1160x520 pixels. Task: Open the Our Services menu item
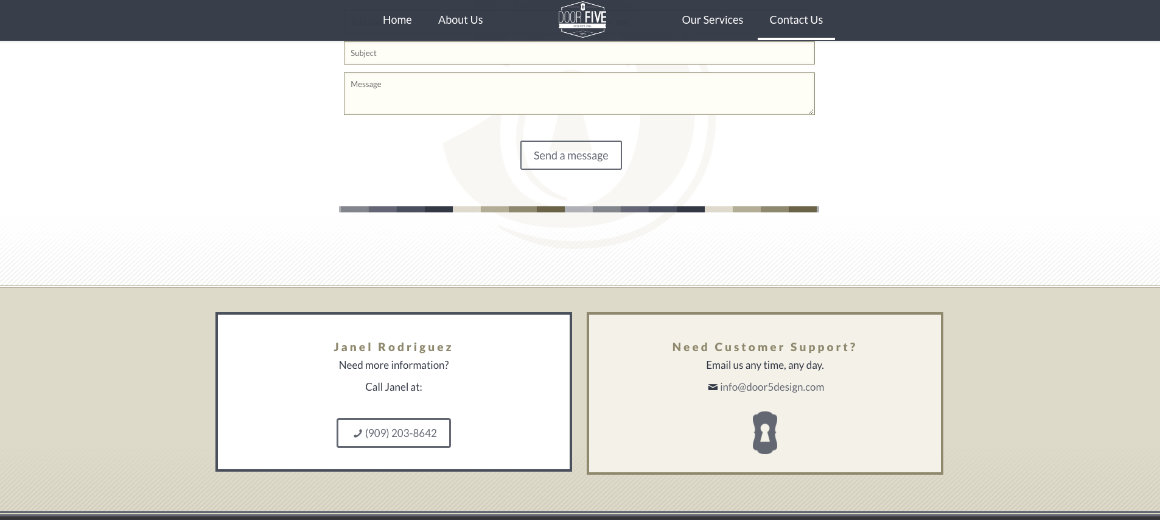712,20
